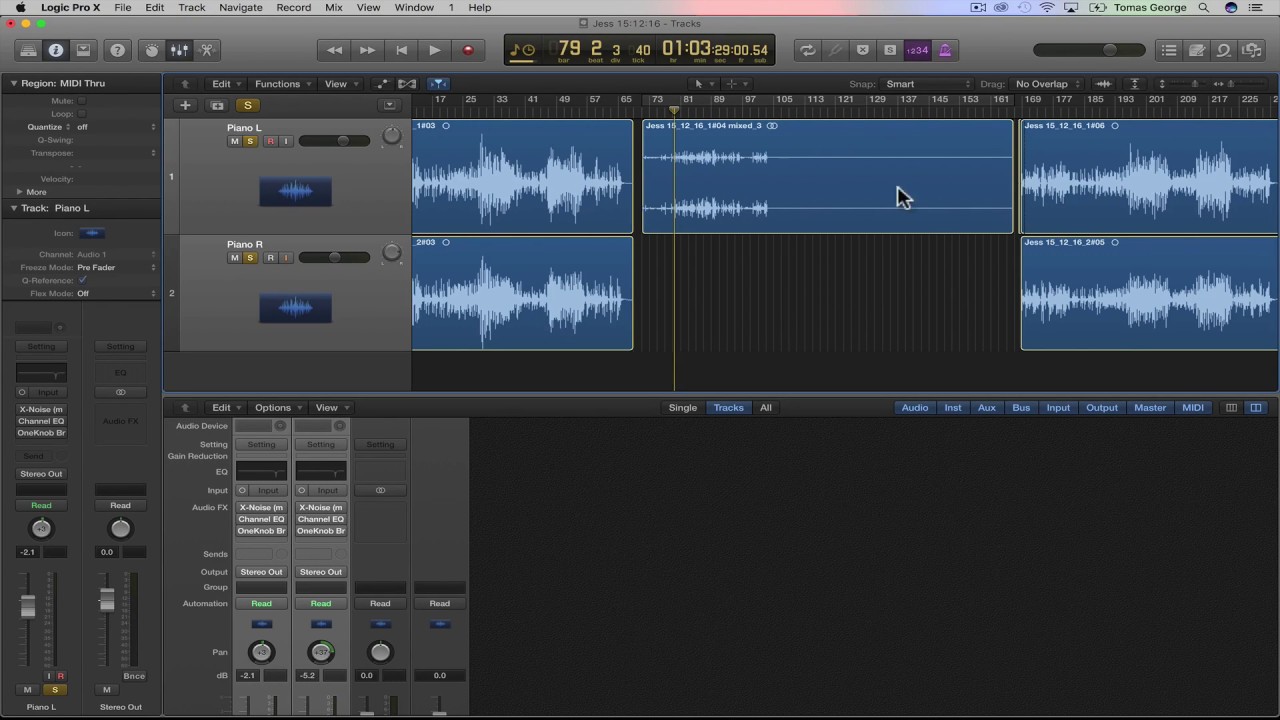Open Tracks area Functions menu

pyautogui.click(x=283, y=84)
